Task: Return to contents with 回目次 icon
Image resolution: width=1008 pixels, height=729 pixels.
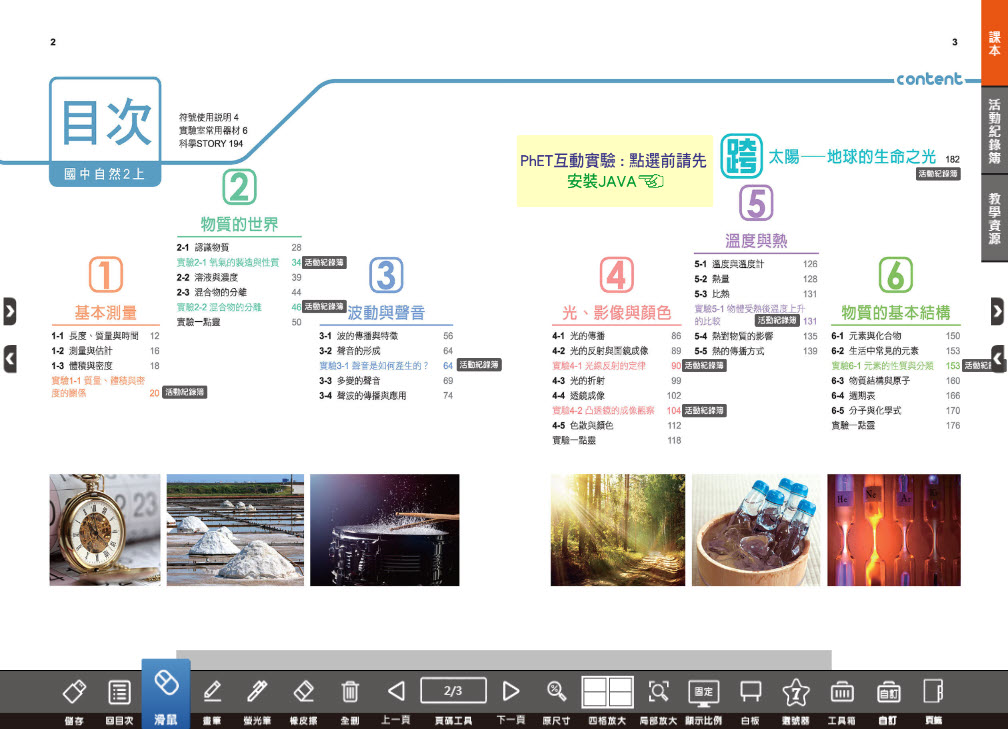Action: pos(120,692)
